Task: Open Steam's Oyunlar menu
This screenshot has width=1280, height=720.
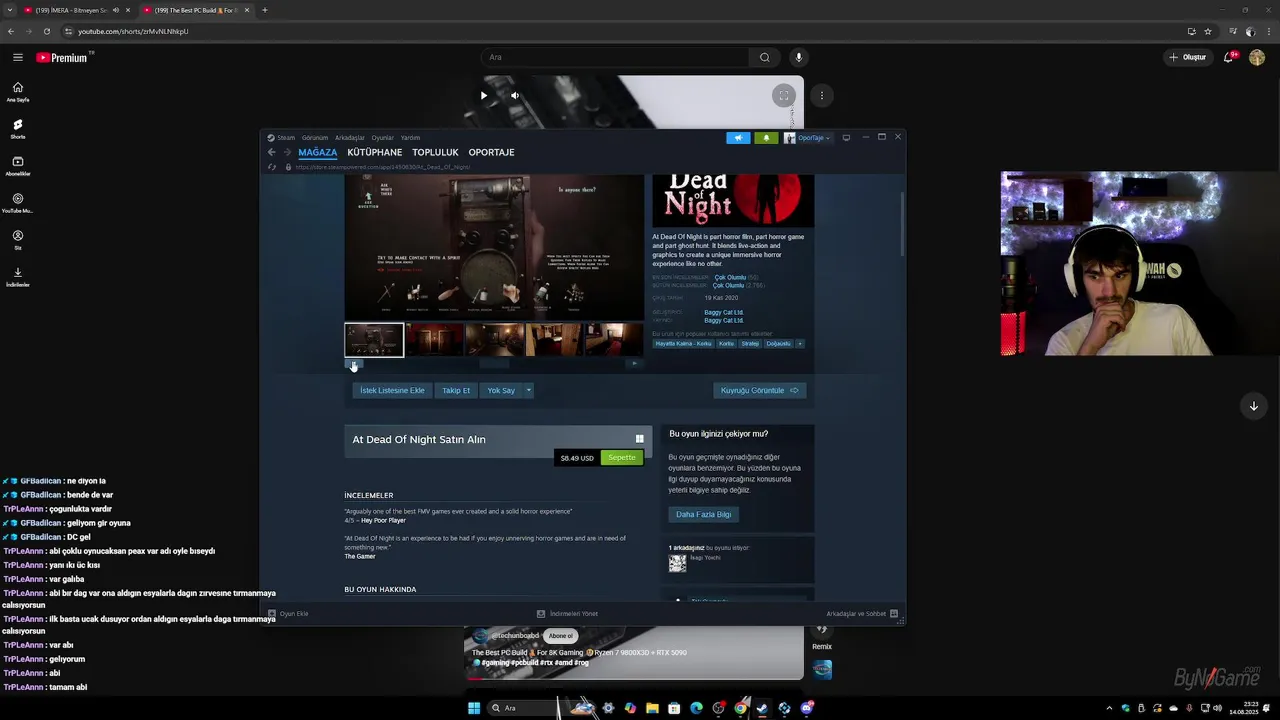Action: point(383,138)
